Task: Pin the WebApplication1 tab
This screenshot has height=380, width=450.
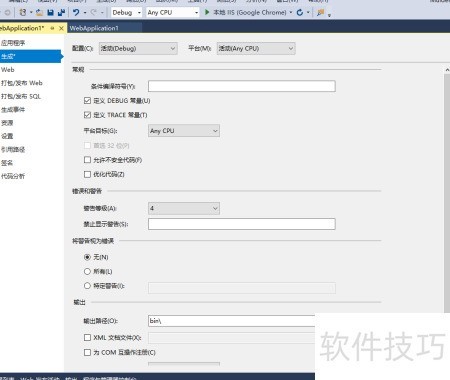Action: pyautogui.click(x=52, y=28)
